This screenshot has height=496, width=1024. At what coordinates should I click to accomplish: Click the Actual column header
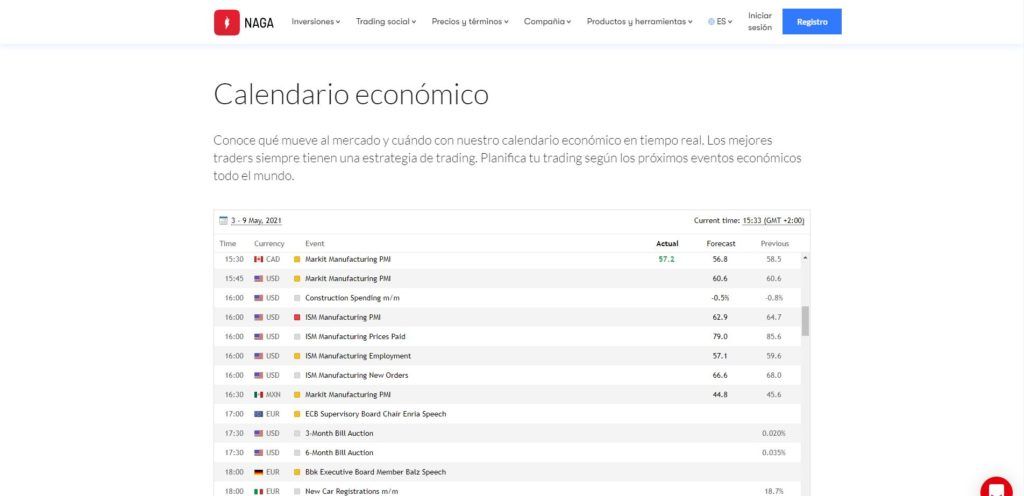pos(667,243)
